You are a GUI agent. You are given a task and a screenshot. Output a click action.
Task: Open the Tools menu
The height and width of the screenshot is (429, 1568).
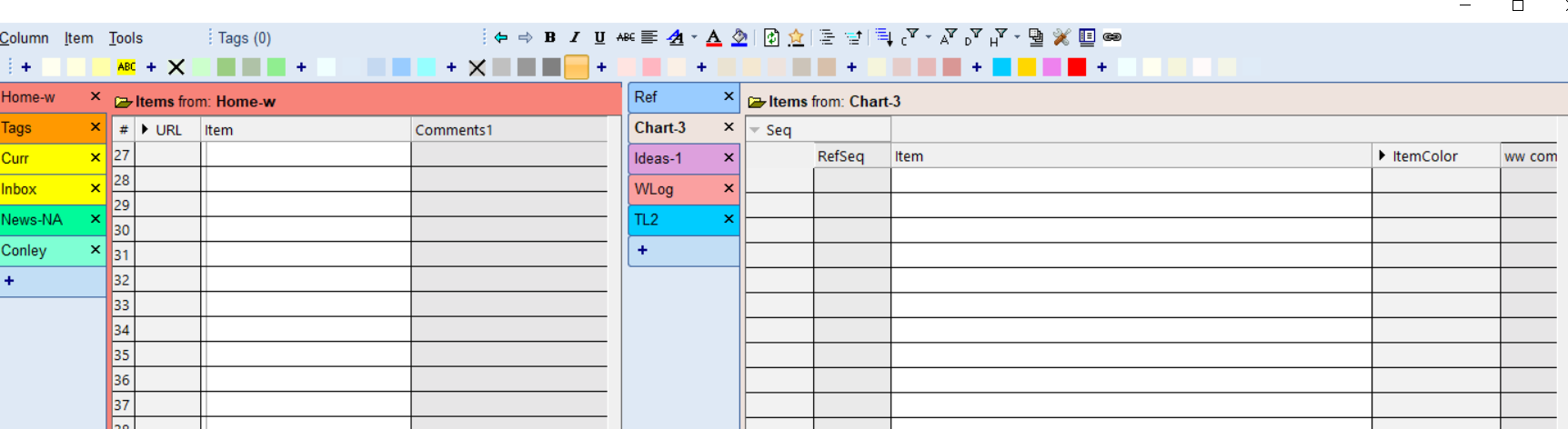tap(126, 38)
